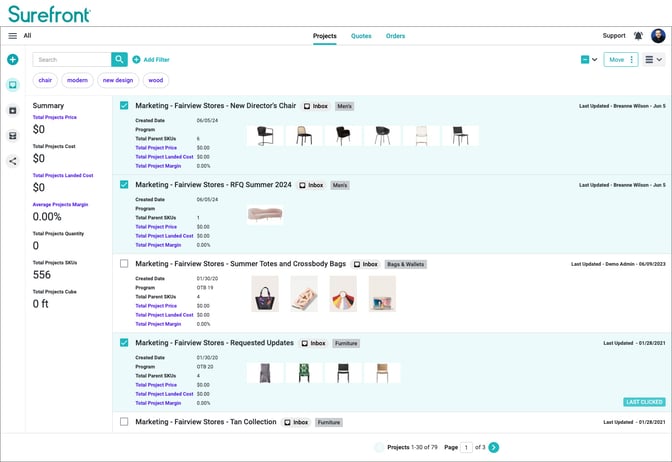Open the user profile avatar
The image size is (672, 462).
(658, 36)
